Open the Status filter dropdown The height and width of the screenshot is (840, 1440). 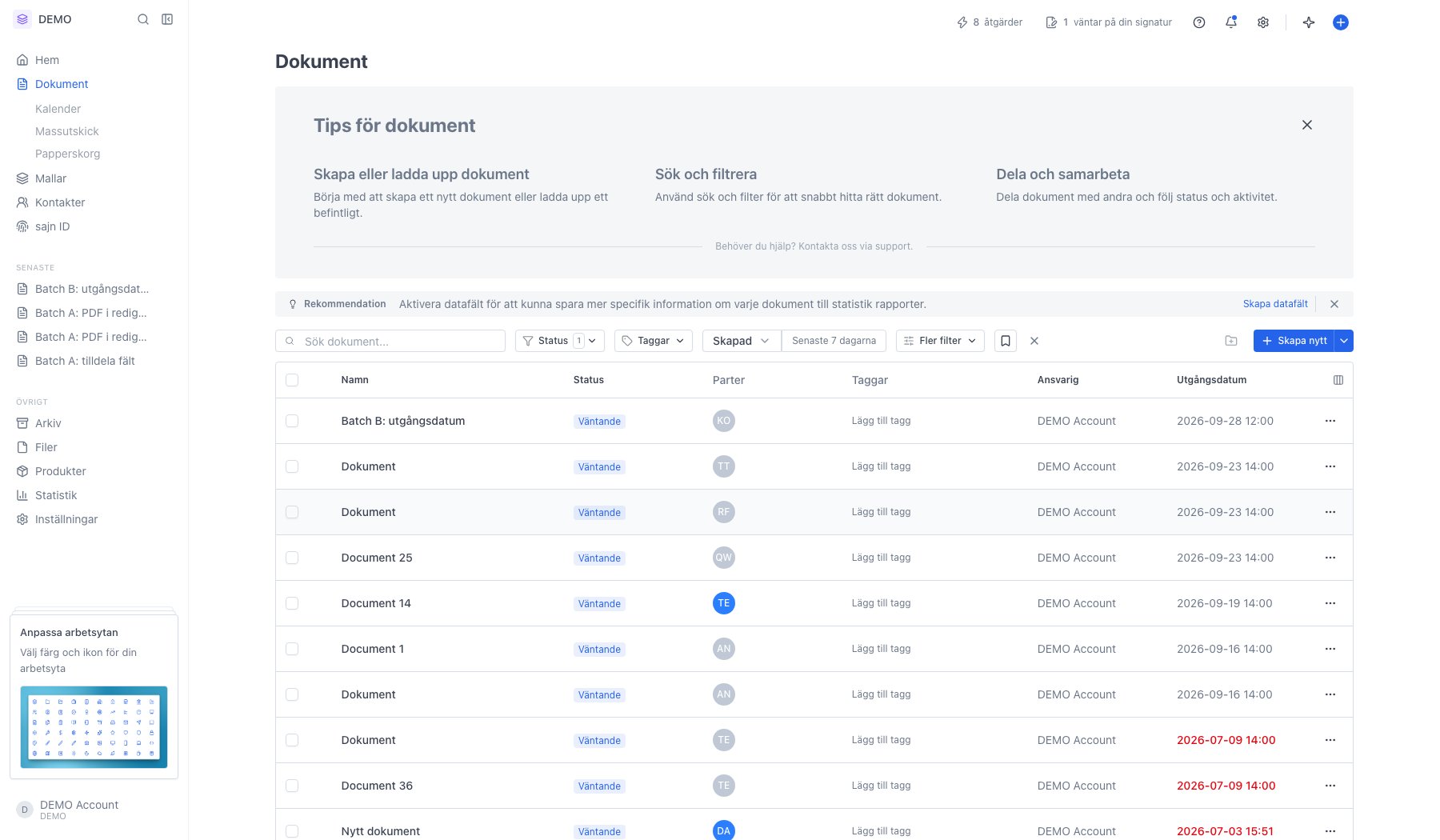click(x=560, y=341)
